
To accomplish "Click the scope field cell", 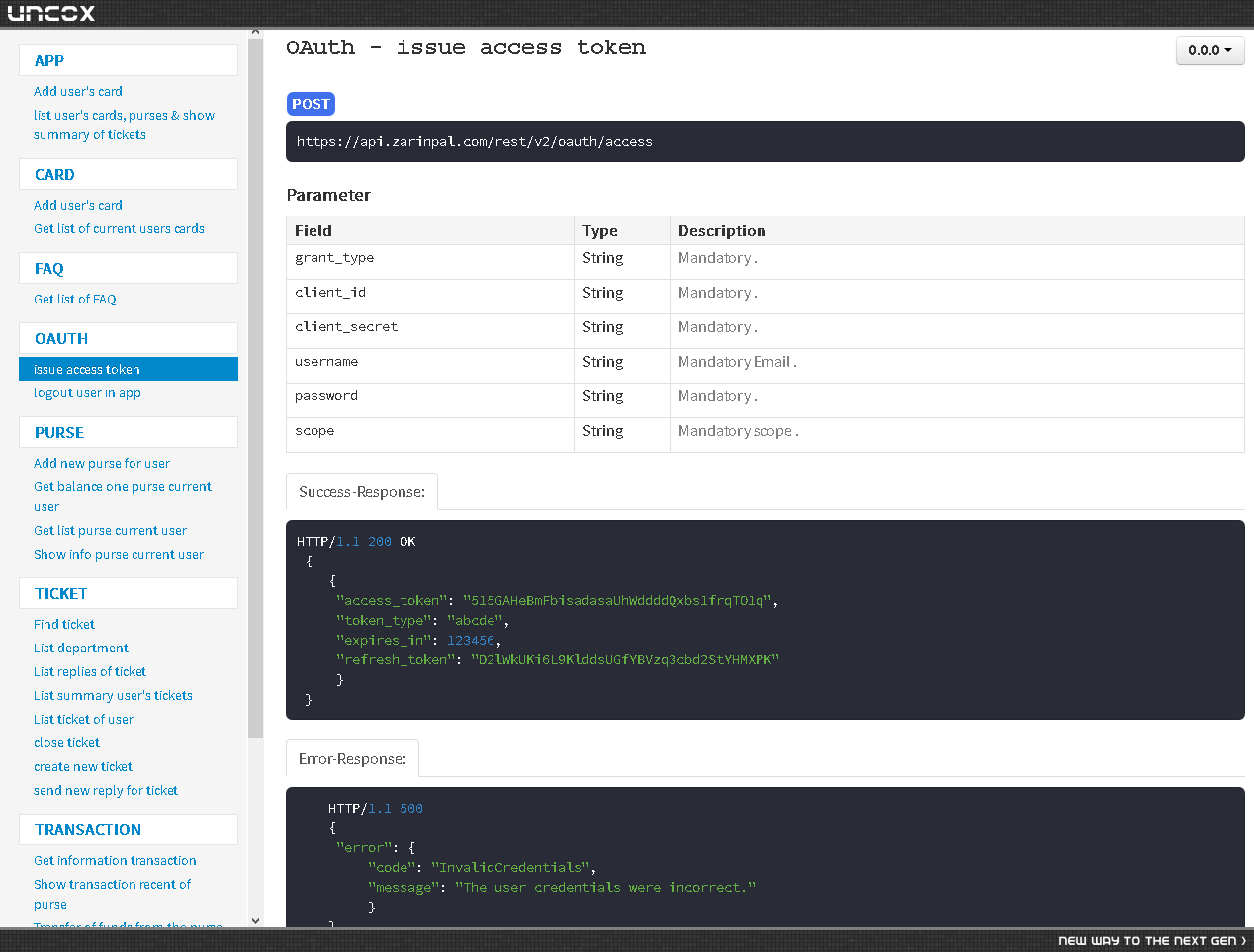I will 430,435.
